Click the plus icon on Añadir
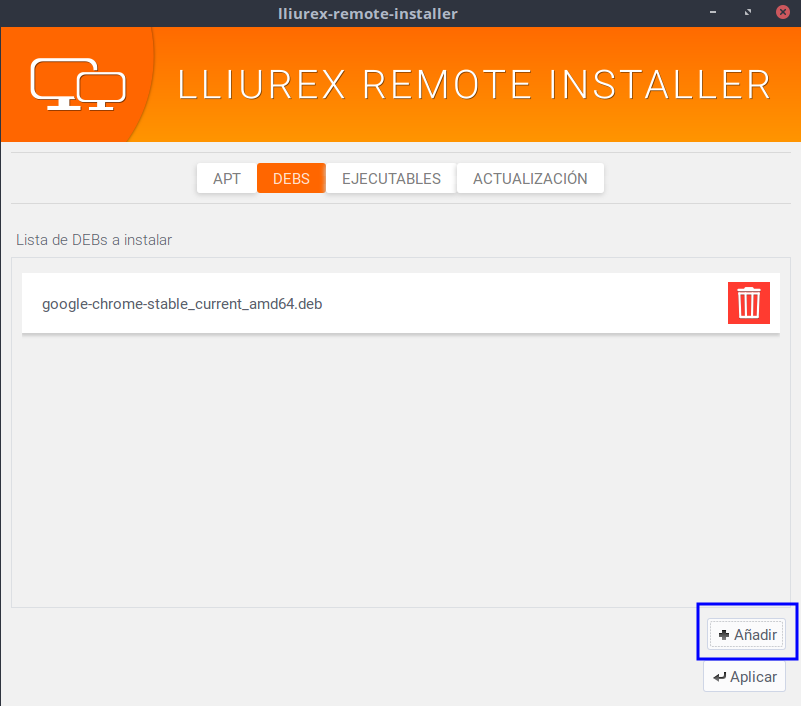The width and height of the screenshot is (801, 706). (724, 635)
